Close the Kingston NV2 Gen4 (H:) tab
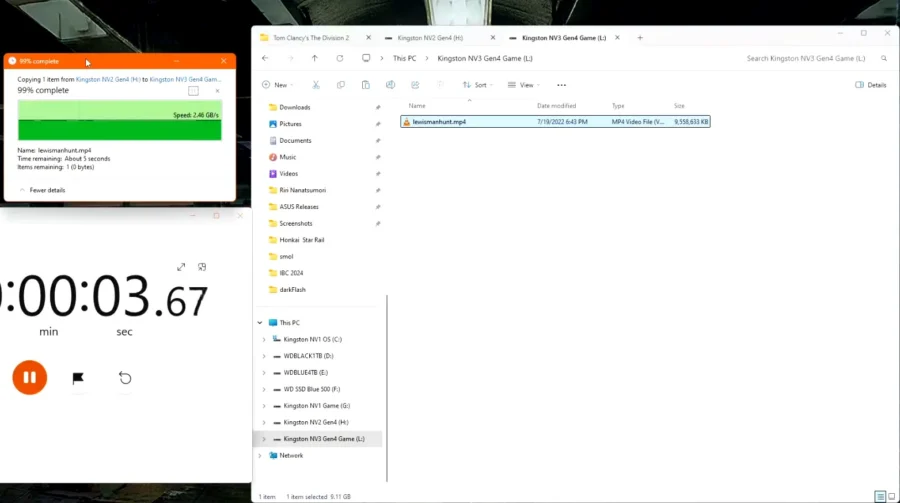The width and height of the screenshot is (900, 503). click(x=492, y=38)
